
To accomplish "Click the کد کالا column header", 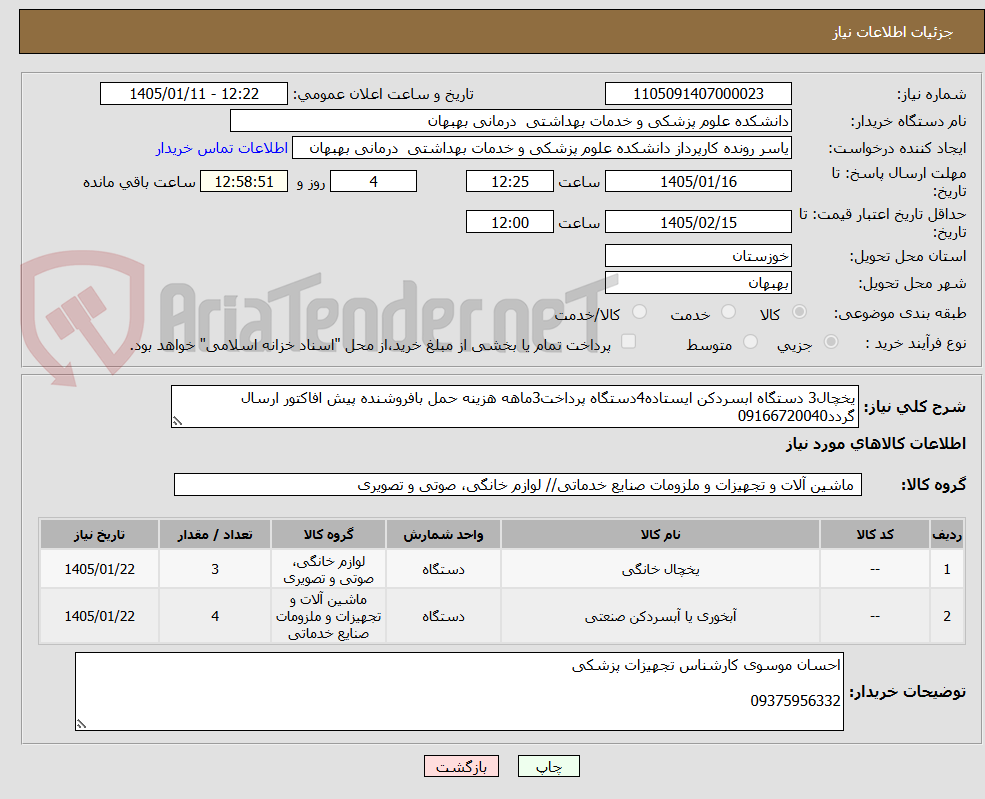I will pyautogui.click(x=874, y=535).
